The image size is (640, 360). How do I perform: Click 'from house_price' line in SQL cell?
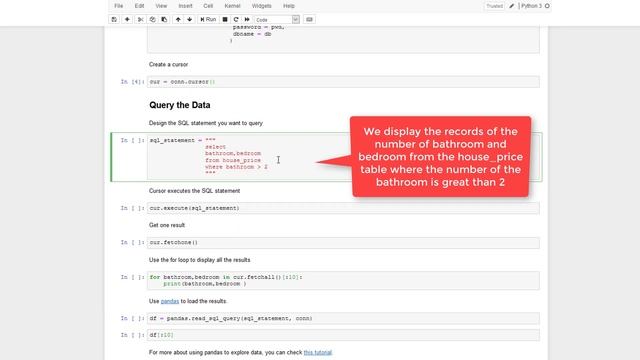coord(233,160)
